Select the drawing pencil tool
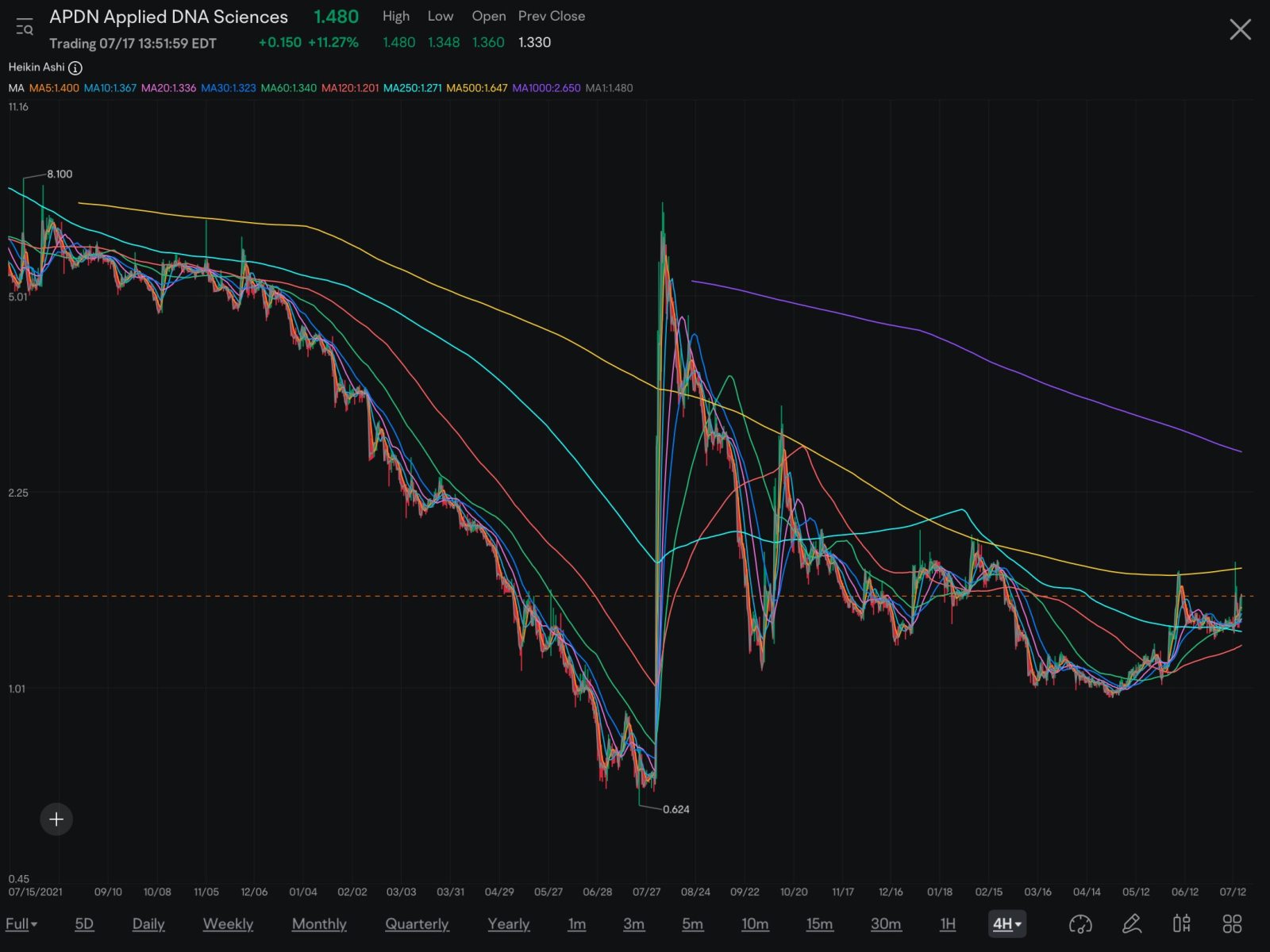Screen dimensions: 1270x952 click(x=1132, y=923)
